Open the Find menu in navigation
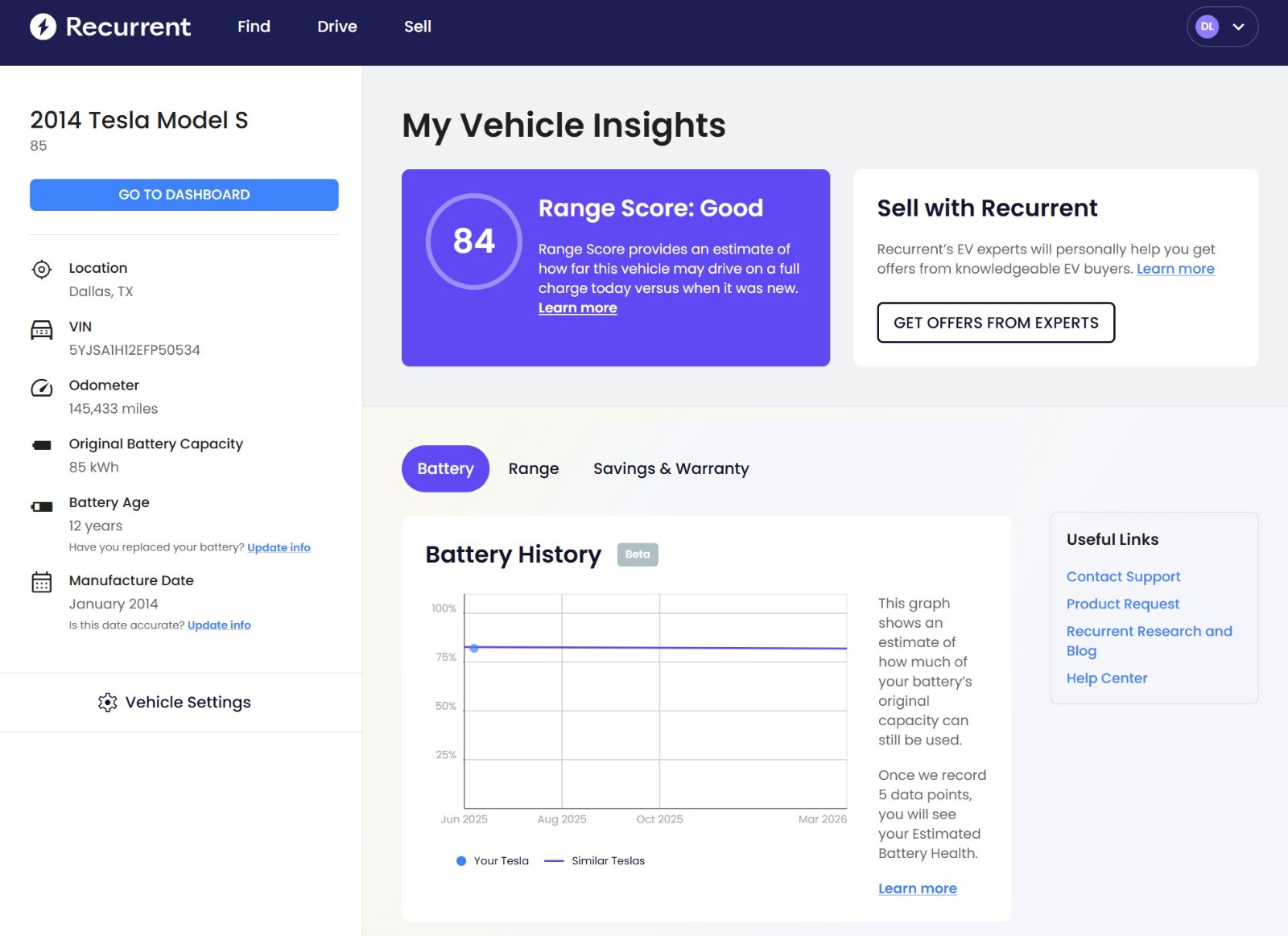Image resolution: width=1288 pixels, height=936 pixels. point(254,27)
